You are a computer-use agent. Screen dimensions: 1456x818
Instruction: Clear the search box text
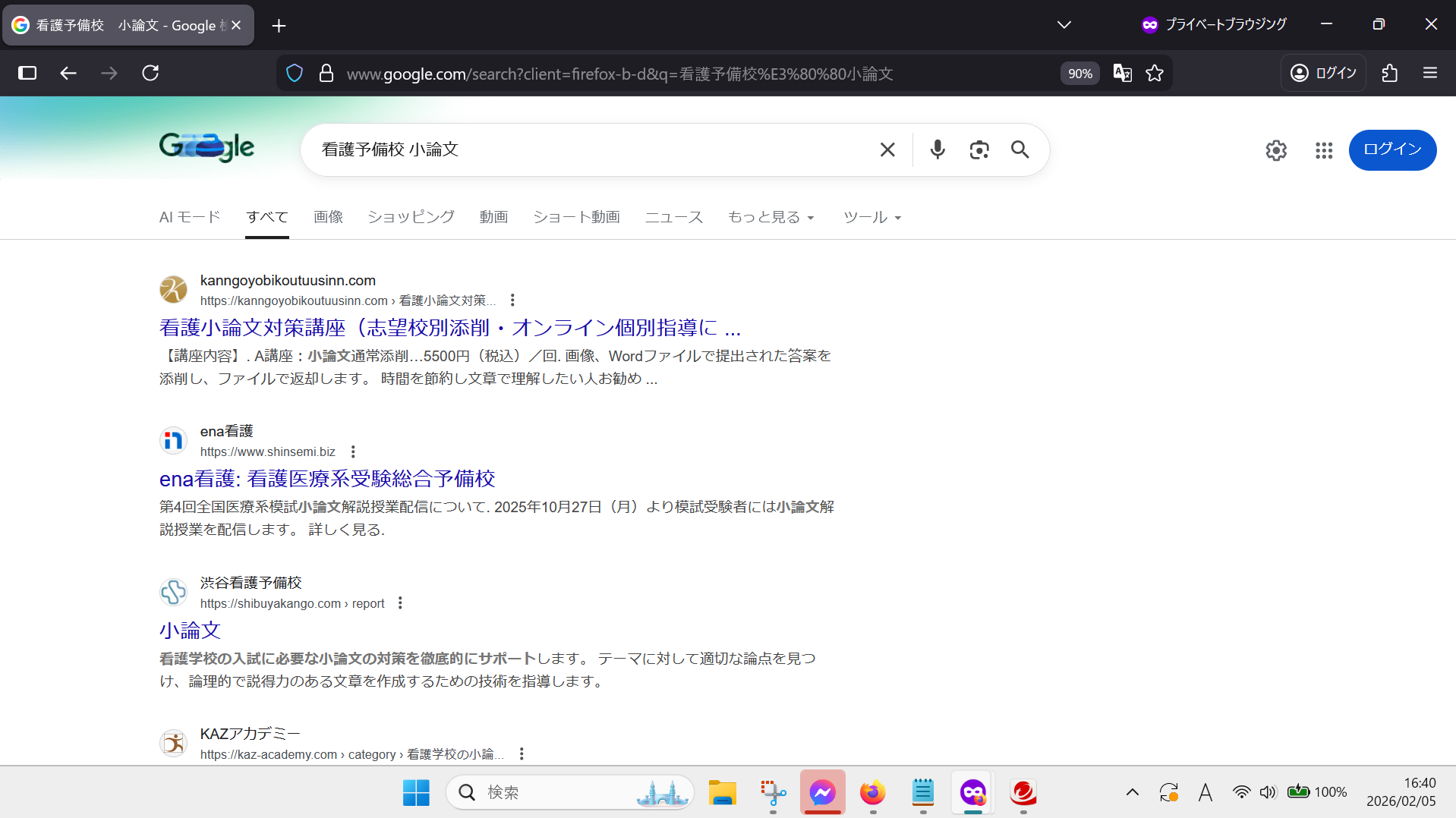point(887,149)
